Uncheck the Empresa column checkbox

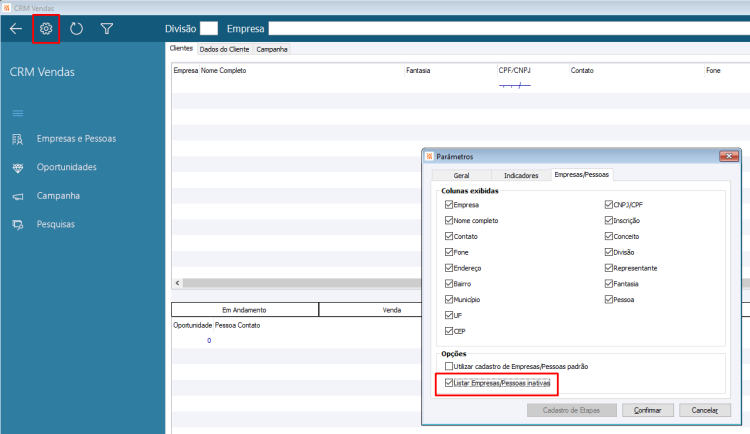point(449,205)
